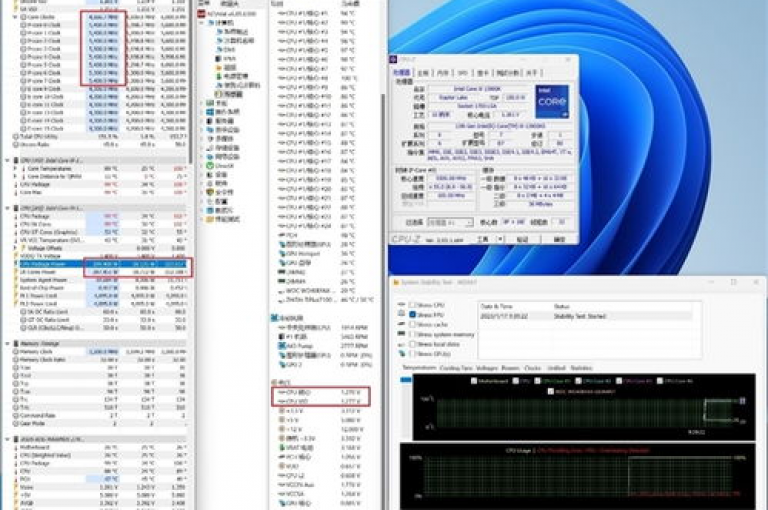The image size is (768, 510).
Task: Select the Stability Test Started log entry
Action: point(586,316)
